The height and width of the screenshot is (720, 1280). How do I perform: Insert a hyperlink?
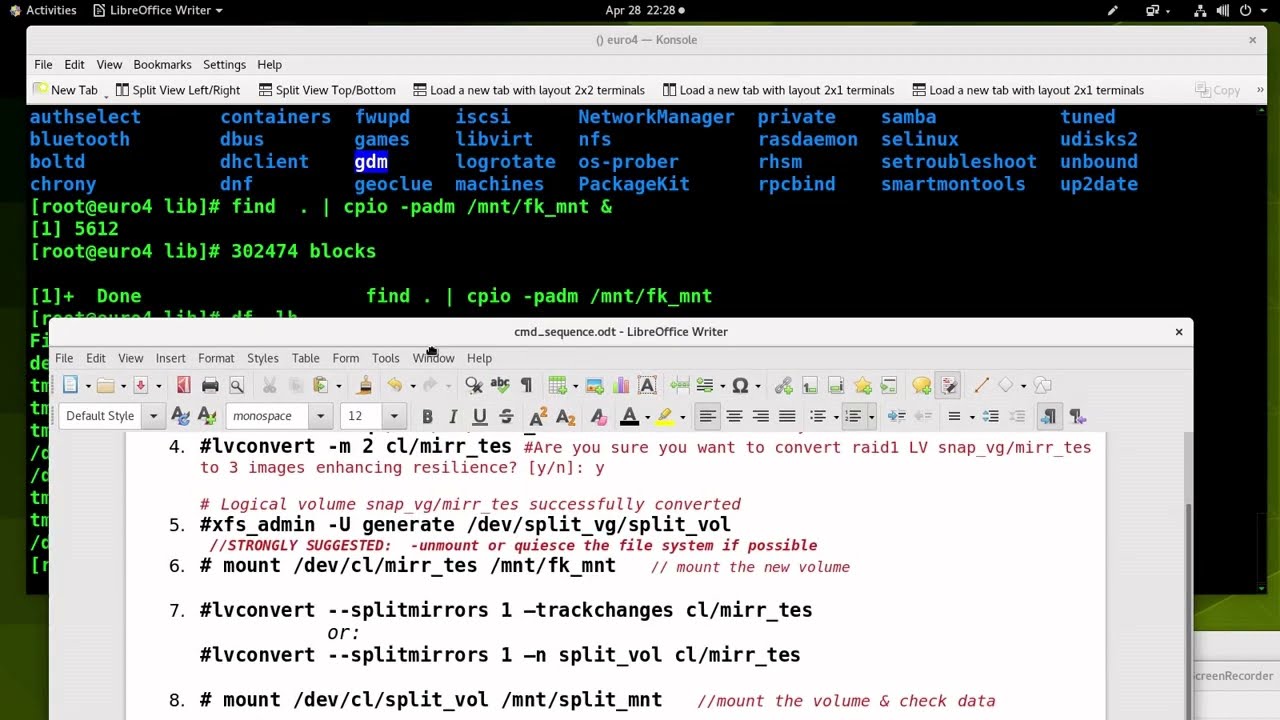coord(783,385)
